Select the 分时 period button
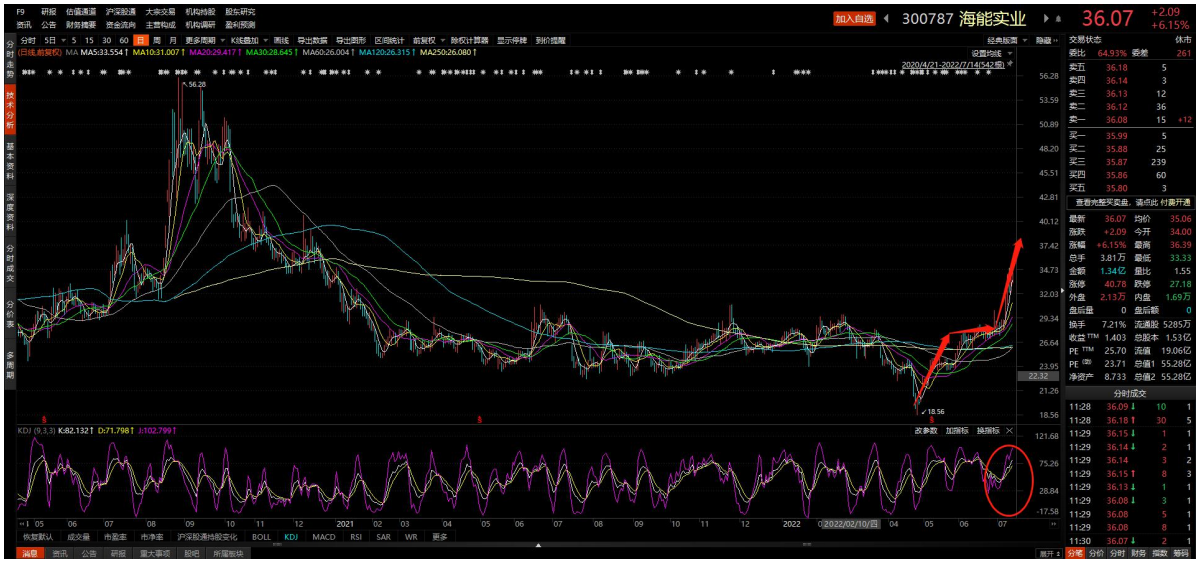 28,40
